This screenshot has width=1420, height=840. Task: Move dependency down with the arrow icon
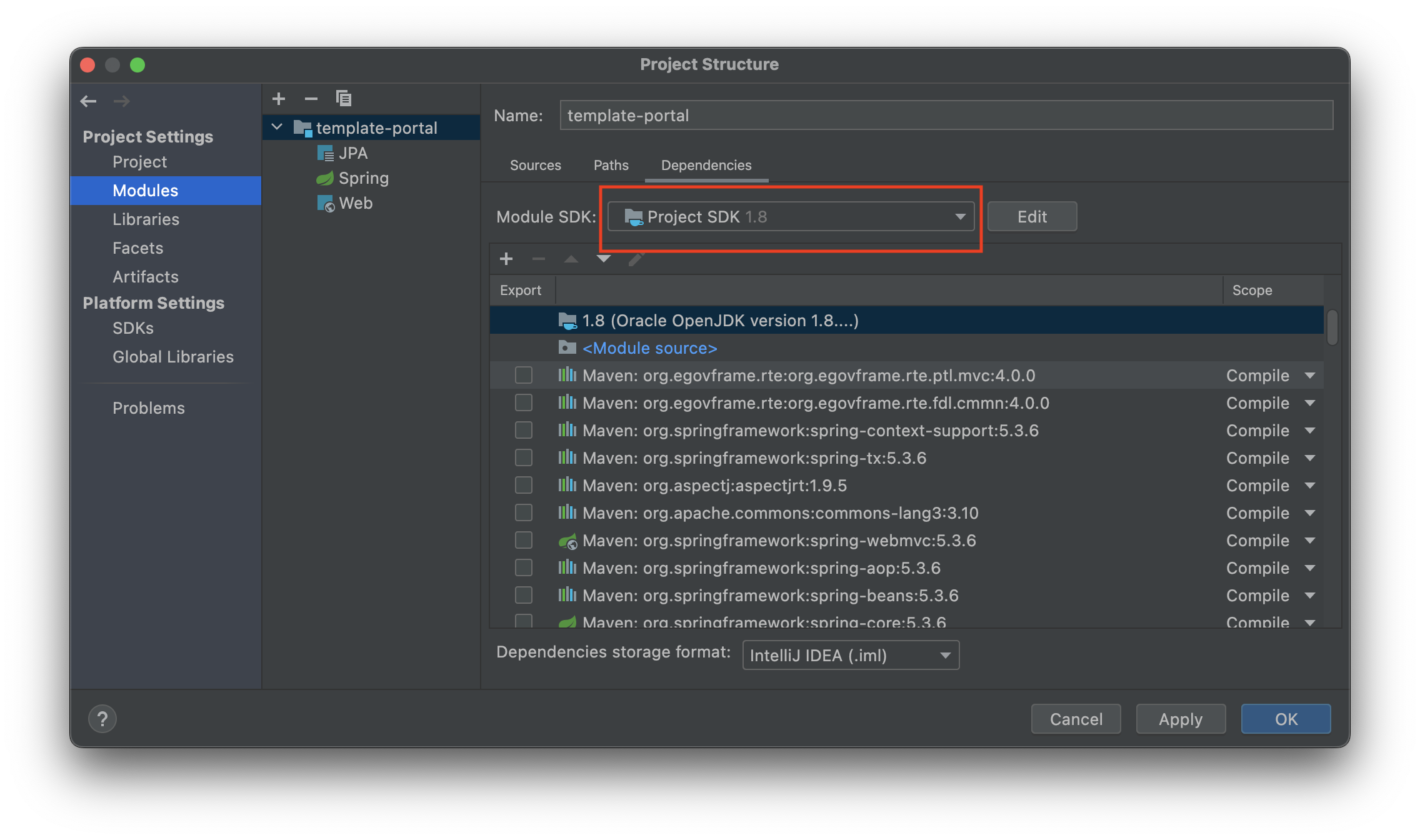(603, 259)
